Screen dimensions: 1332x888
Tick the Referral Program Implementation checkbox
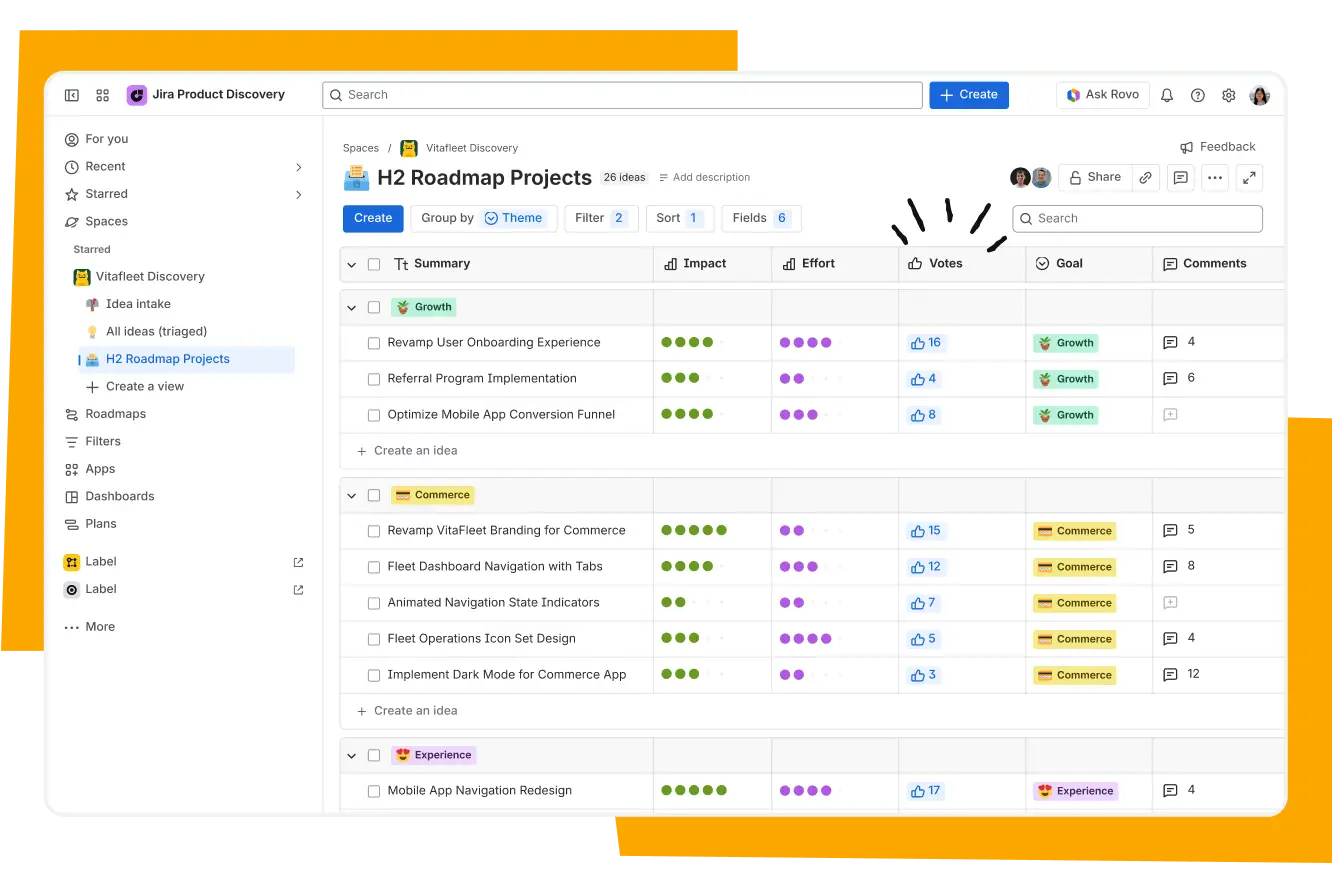click(374, 379)
